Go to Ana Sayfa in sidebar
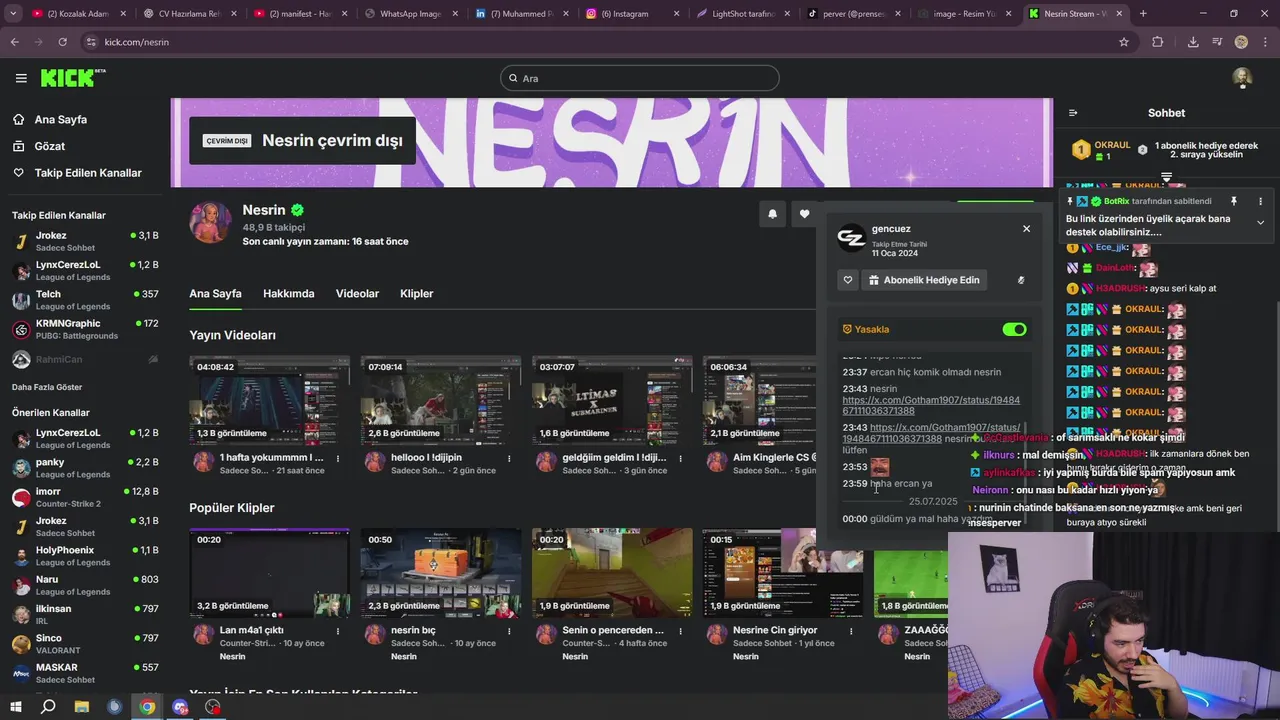1280x720 pixels. 60,120
